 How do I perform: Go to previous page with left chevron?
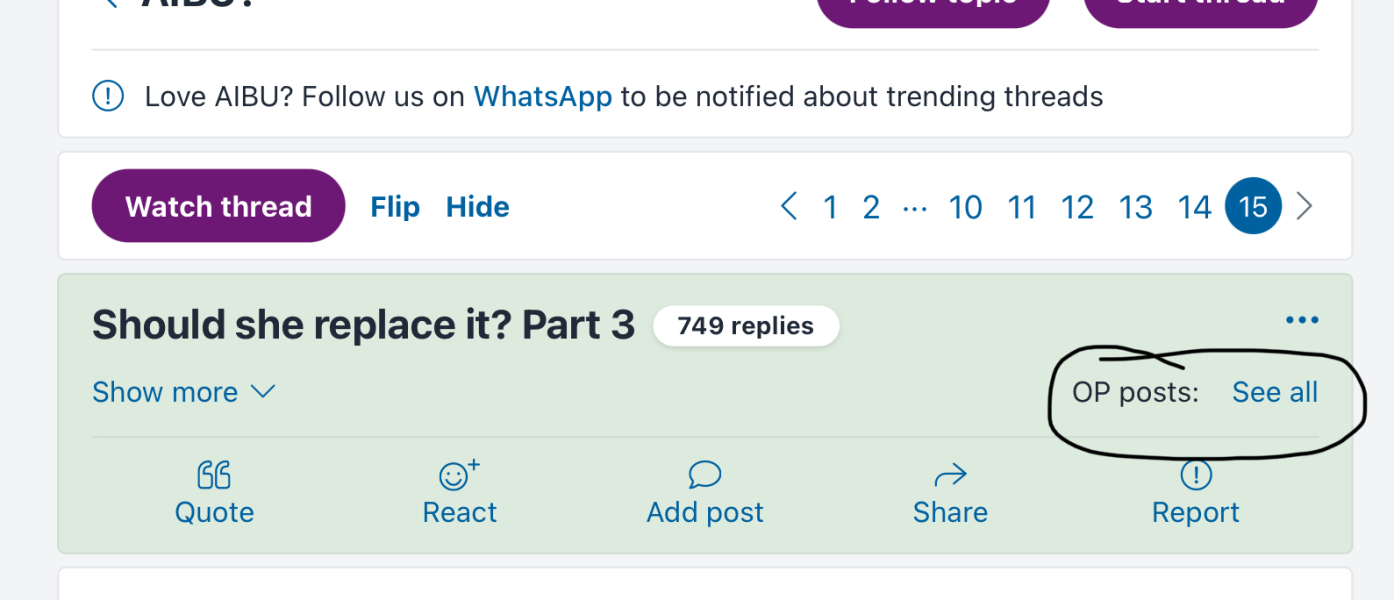click(x=789, y=207)
